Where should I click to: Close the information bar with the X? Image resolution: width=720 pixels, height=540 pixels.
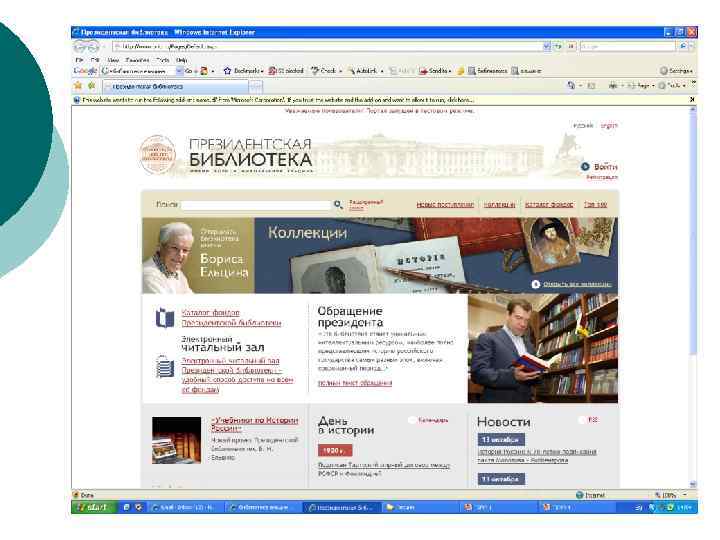(x=692, y=99)
